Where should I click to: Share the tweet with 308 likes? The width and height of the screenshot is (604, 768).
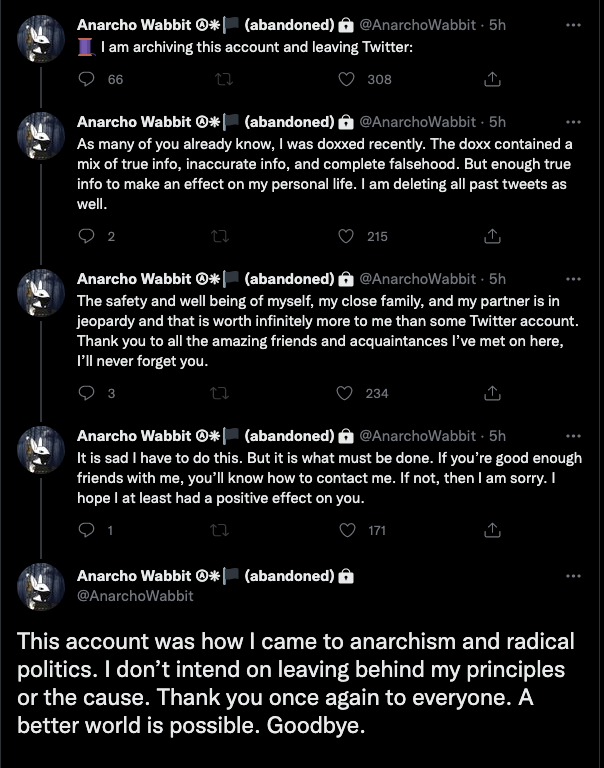pyautogui.click(x=492, y=79)
